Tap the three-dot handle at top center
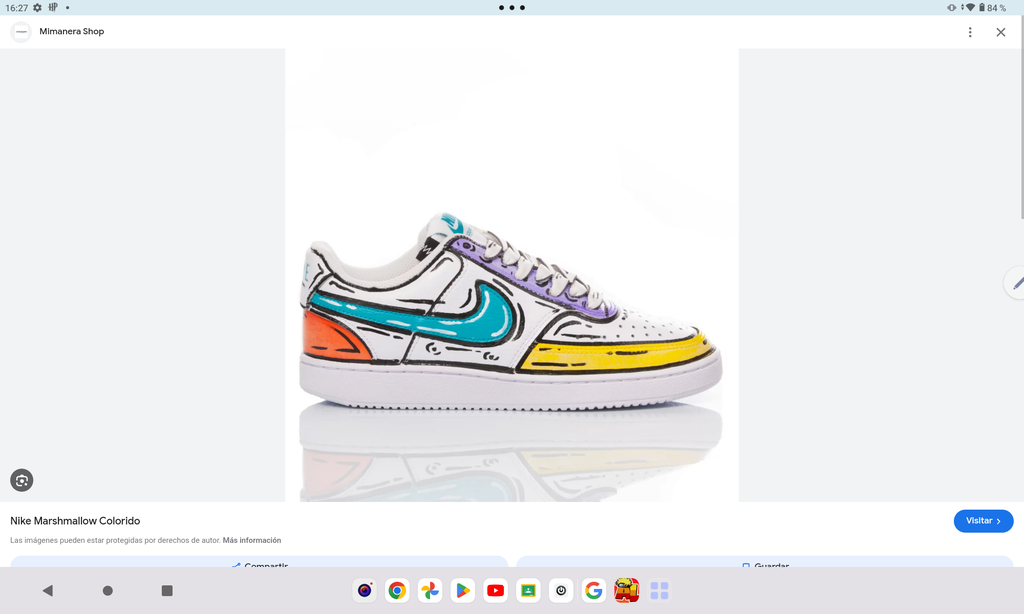This screenshot has width=1024, height=614. coord(512,8)
